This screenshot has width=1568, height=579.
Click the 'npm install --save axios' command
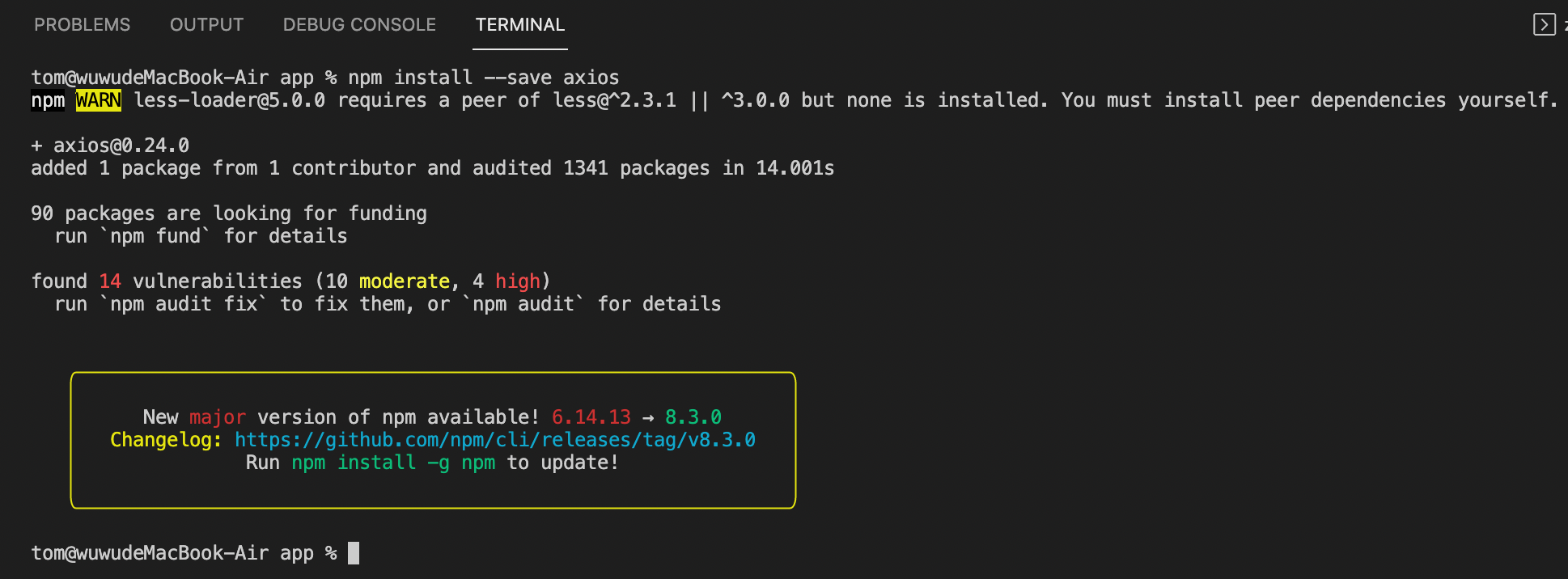[483, 78]
